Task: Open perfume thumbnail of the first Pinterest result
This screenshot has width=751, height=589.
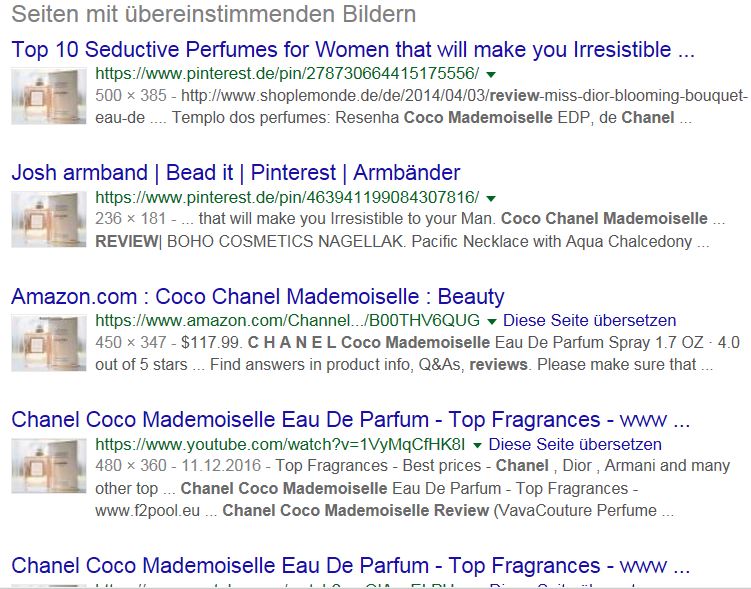Action: click(49, 96)
